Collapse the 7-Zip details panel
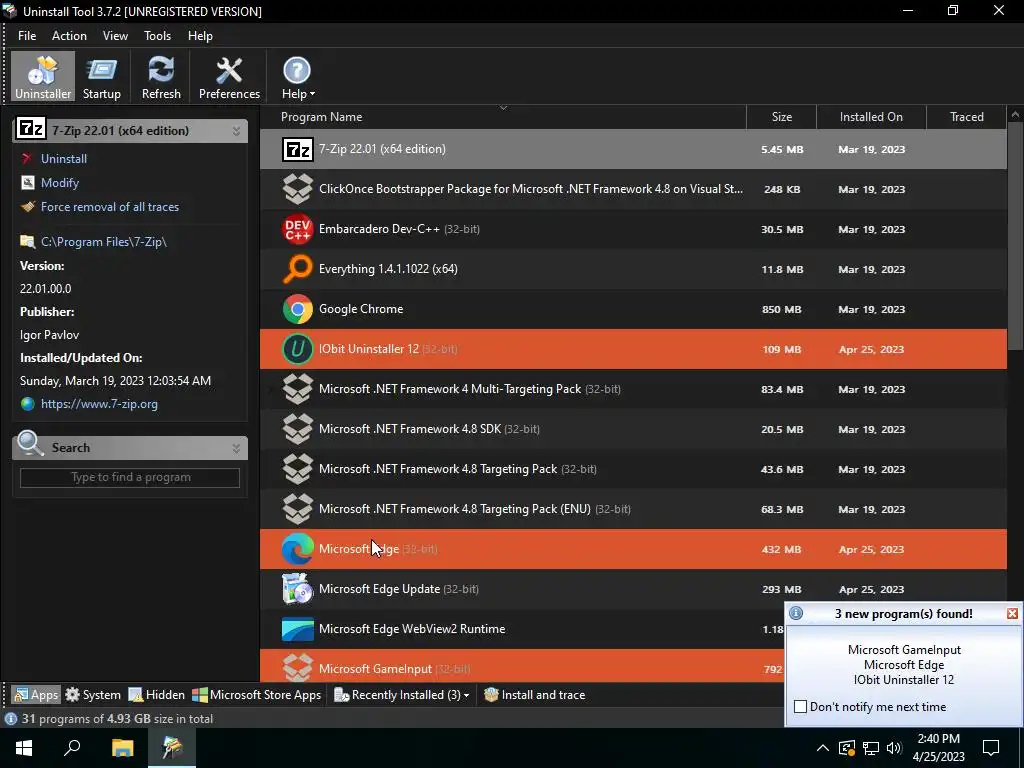 (236, 131)
